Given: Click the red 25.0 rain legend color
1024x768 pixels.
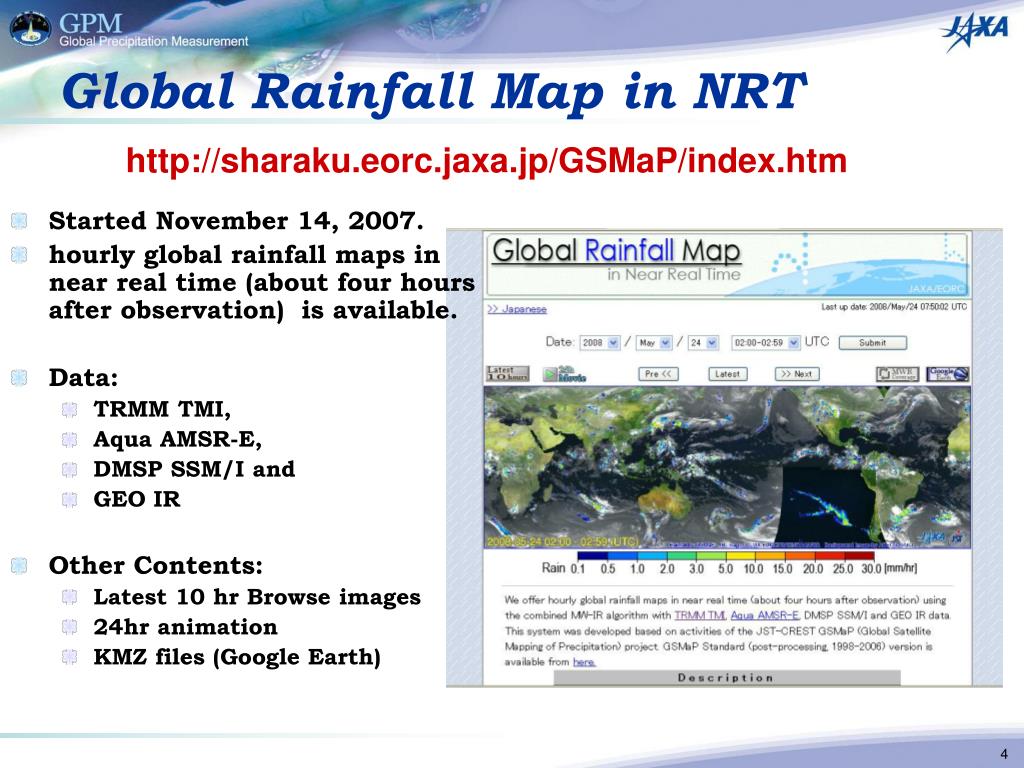Looking at the screenshot, I should [859, 556].
